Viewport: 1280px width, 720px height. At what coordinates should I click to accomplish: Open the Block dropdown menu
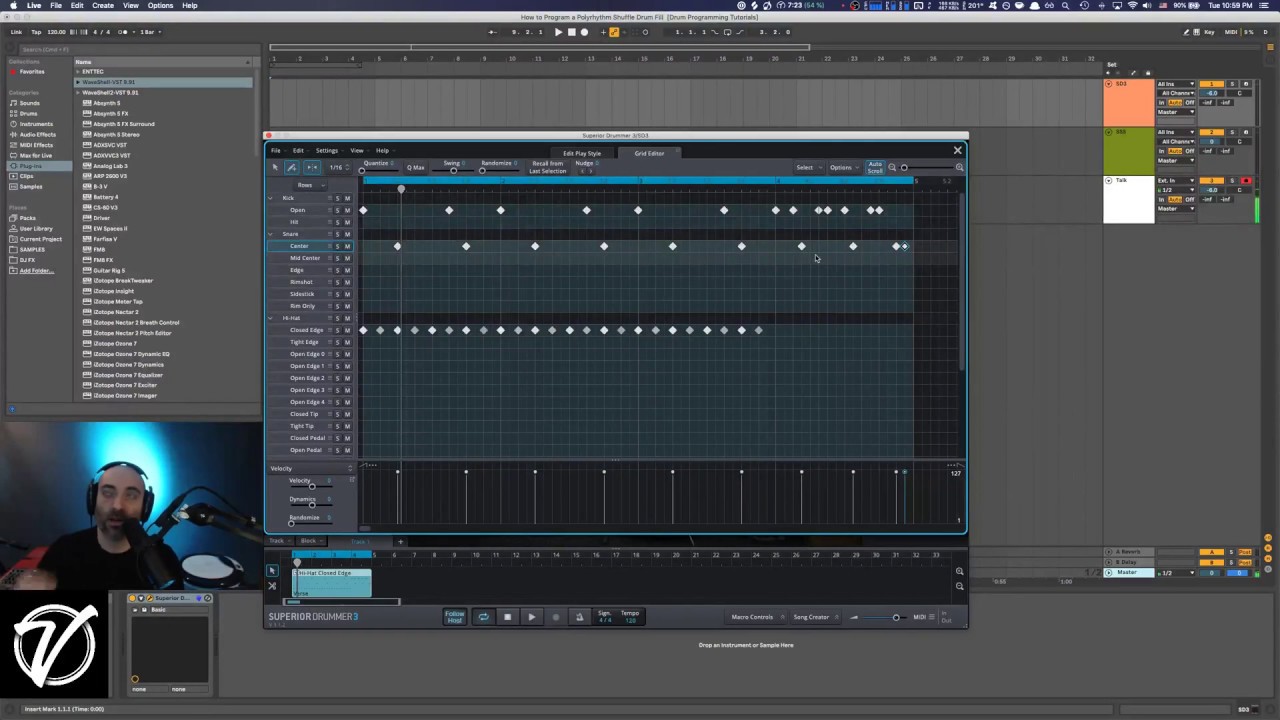point(310,541)
